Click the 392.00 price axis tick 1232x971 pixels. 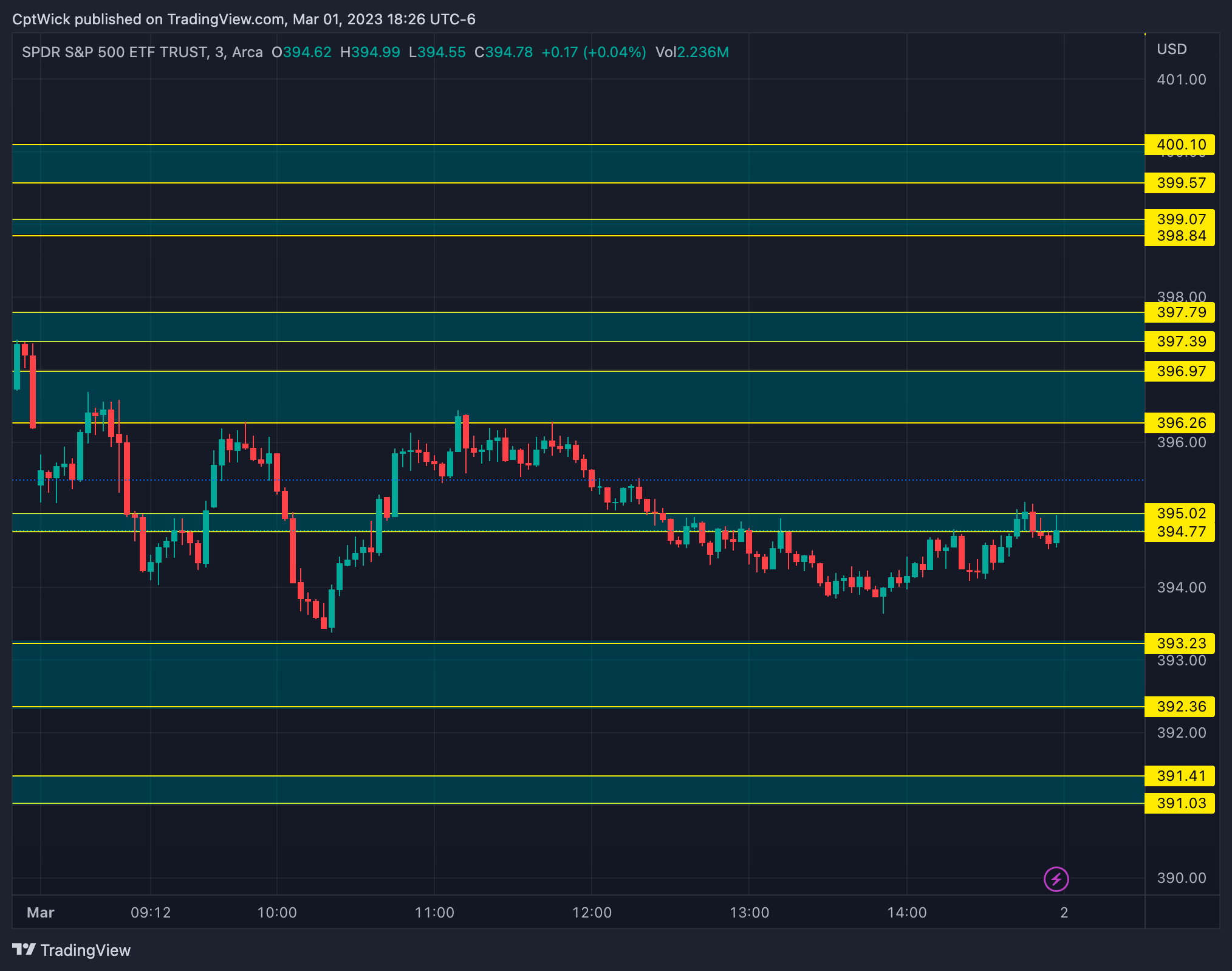(x=1181, y=733)
